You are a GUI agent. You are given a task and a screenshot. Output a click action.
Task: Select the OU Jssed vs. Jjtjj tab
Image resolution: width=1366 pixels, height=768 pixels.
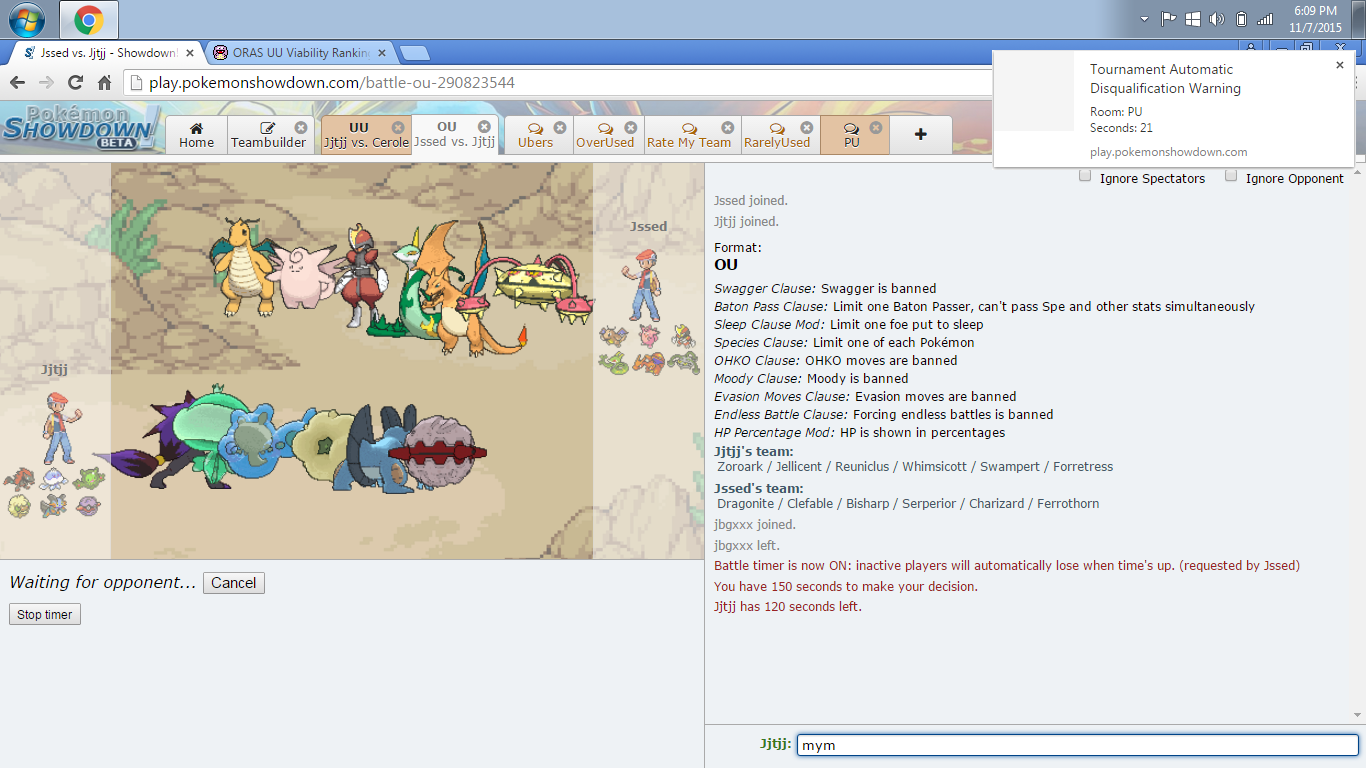454,134
